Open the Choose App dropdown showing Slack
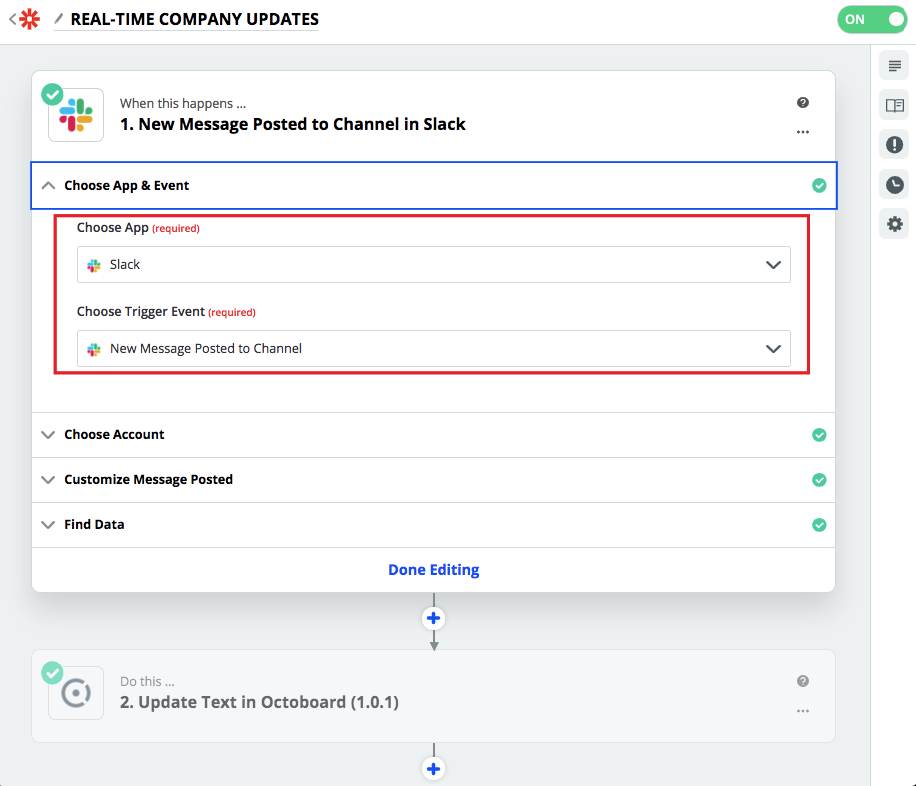Viewport: 916px width, 786px height. 433,265
